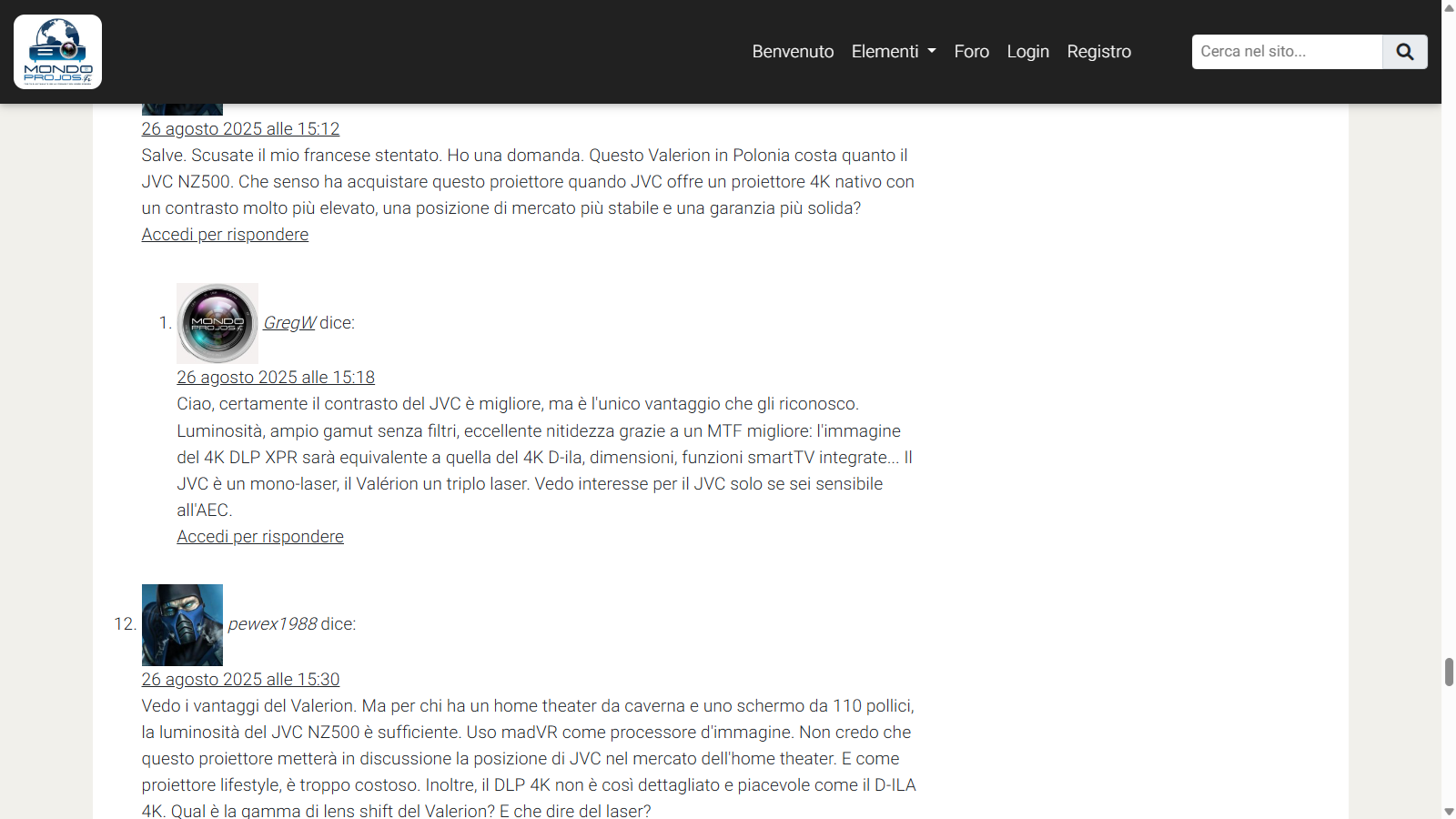Screen dimensions: 1456x819
Task: Click pewex1988's Sub-Zero avatar image
Action: (x=182, y=625)
